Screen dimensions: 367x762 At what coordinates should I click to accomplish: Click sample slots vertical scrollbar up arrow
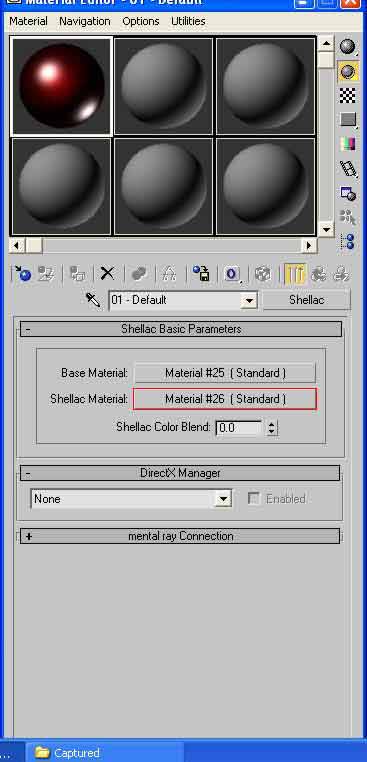coord(326,44)
